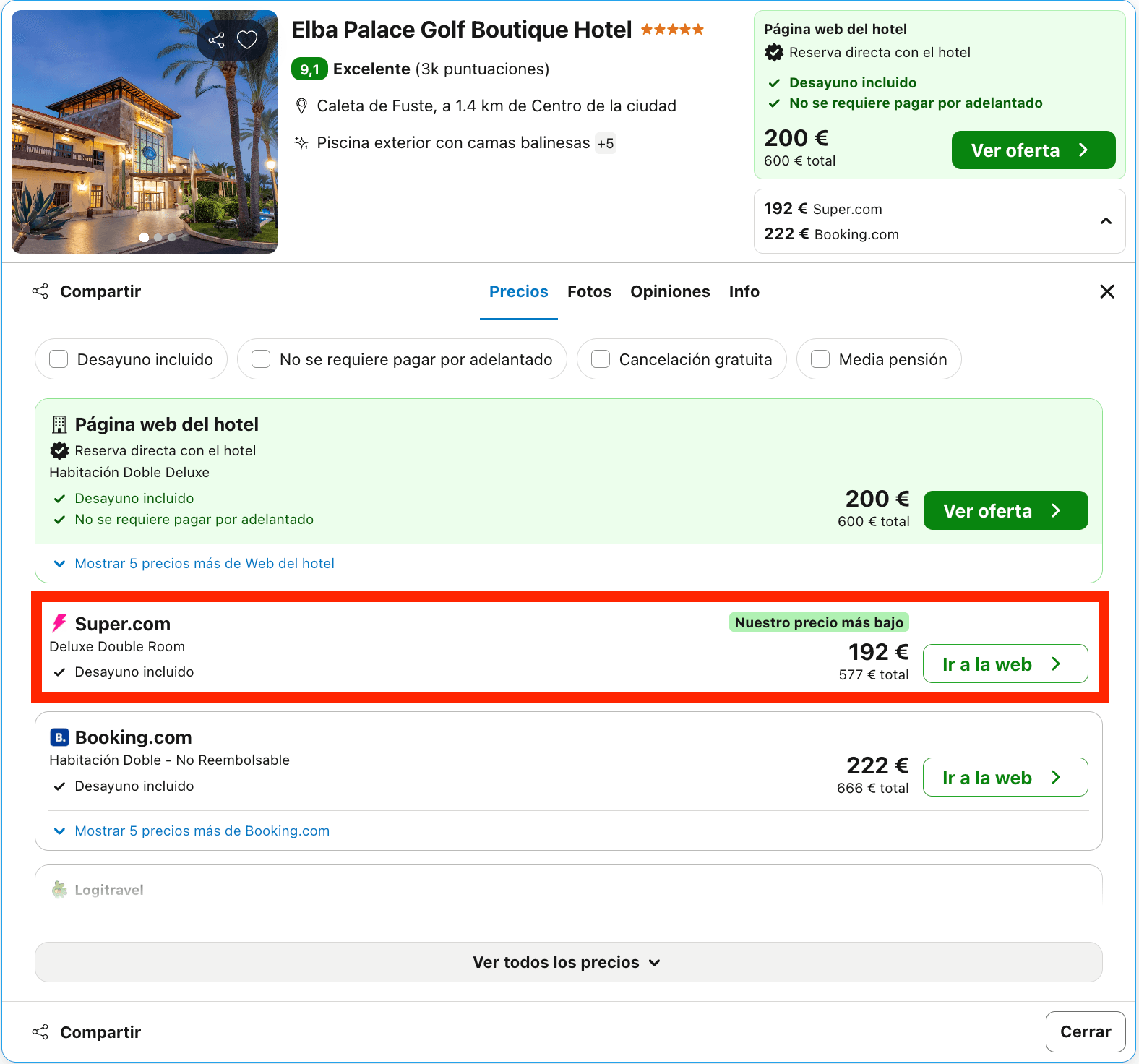Save hotel with the heart icon

tap(247, 40)
